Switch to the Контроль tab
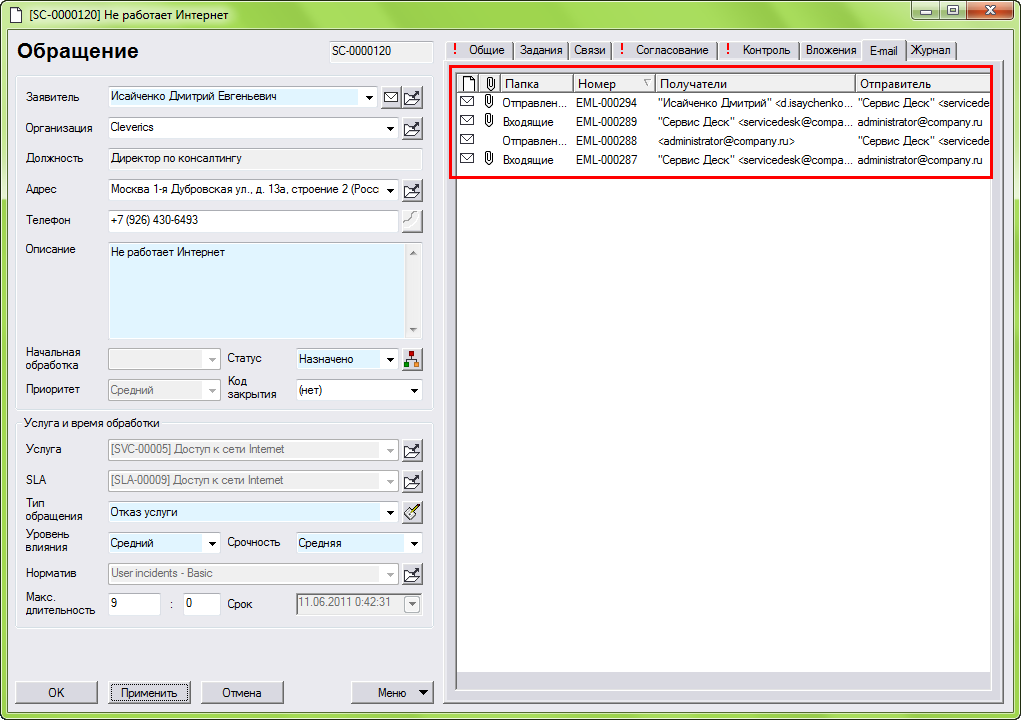Viewport: 1021px width, 720px height. point(759,50)
